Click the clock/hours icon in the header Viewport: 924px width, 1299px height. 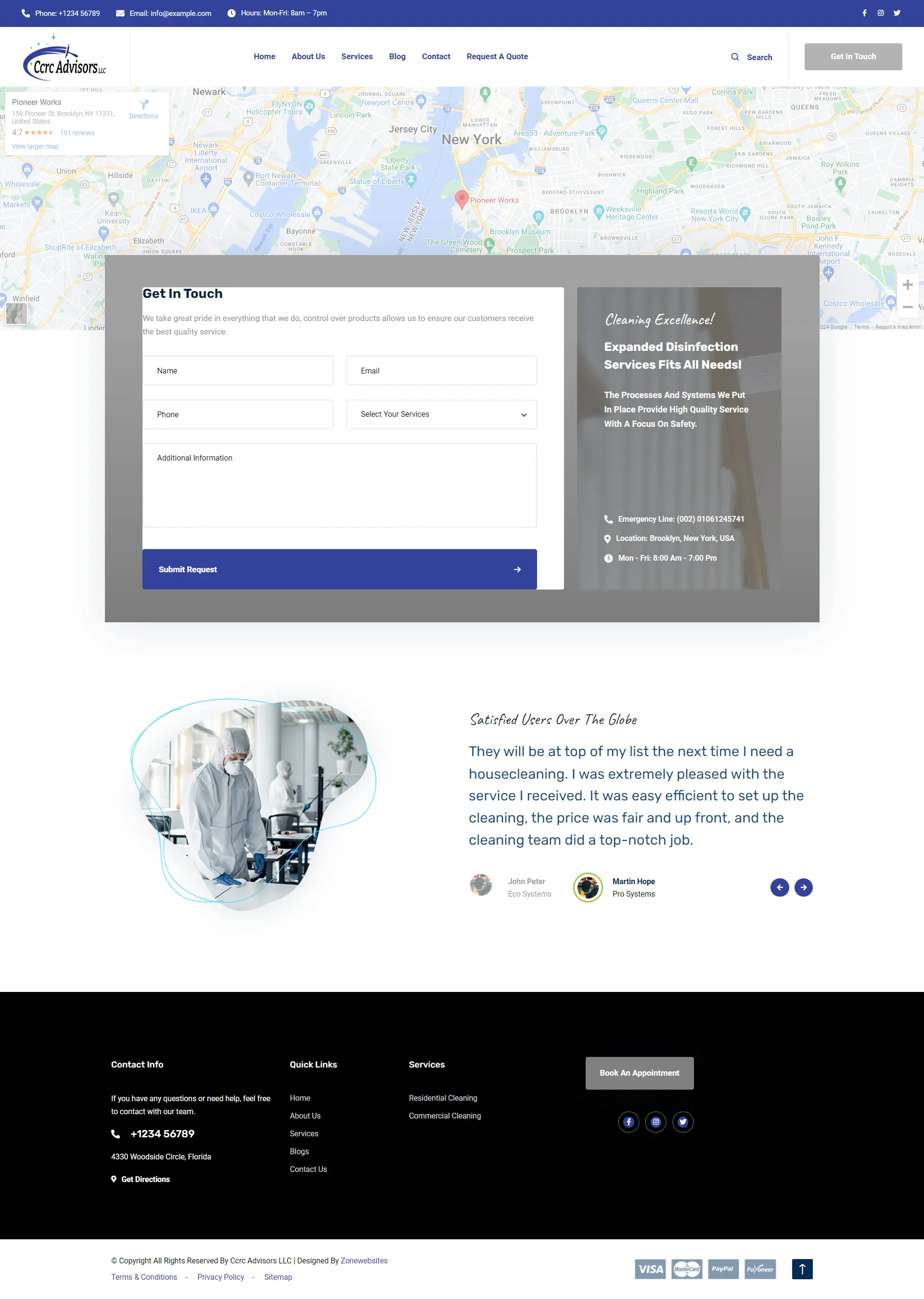pyautogui.click(x=232, y=13)
